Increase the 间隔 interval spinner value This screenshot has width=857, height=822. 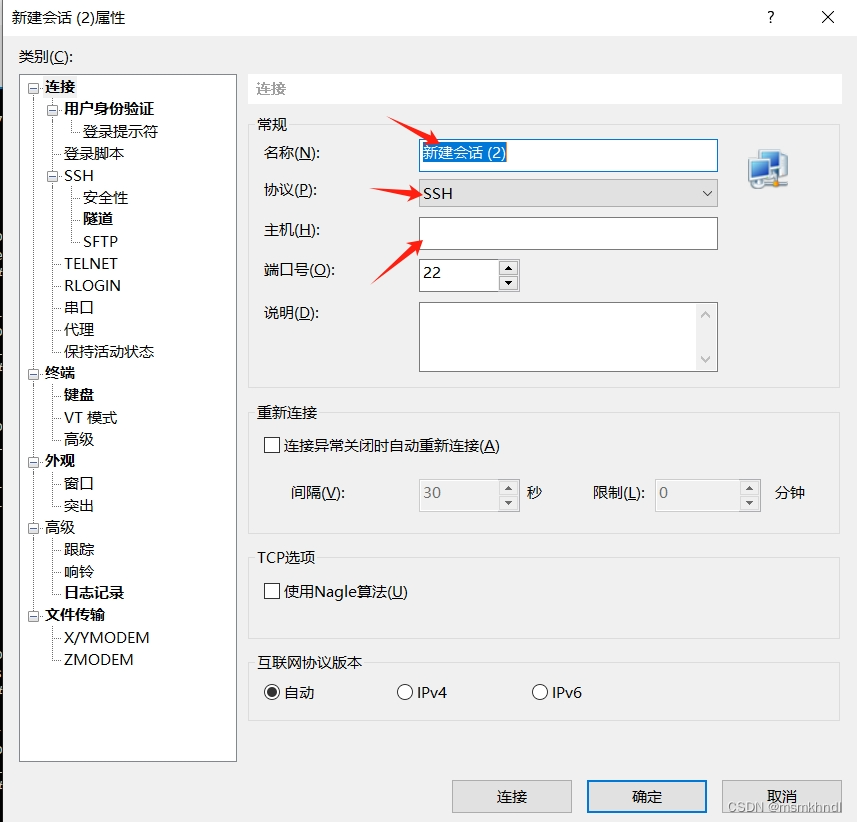[508, 488]
